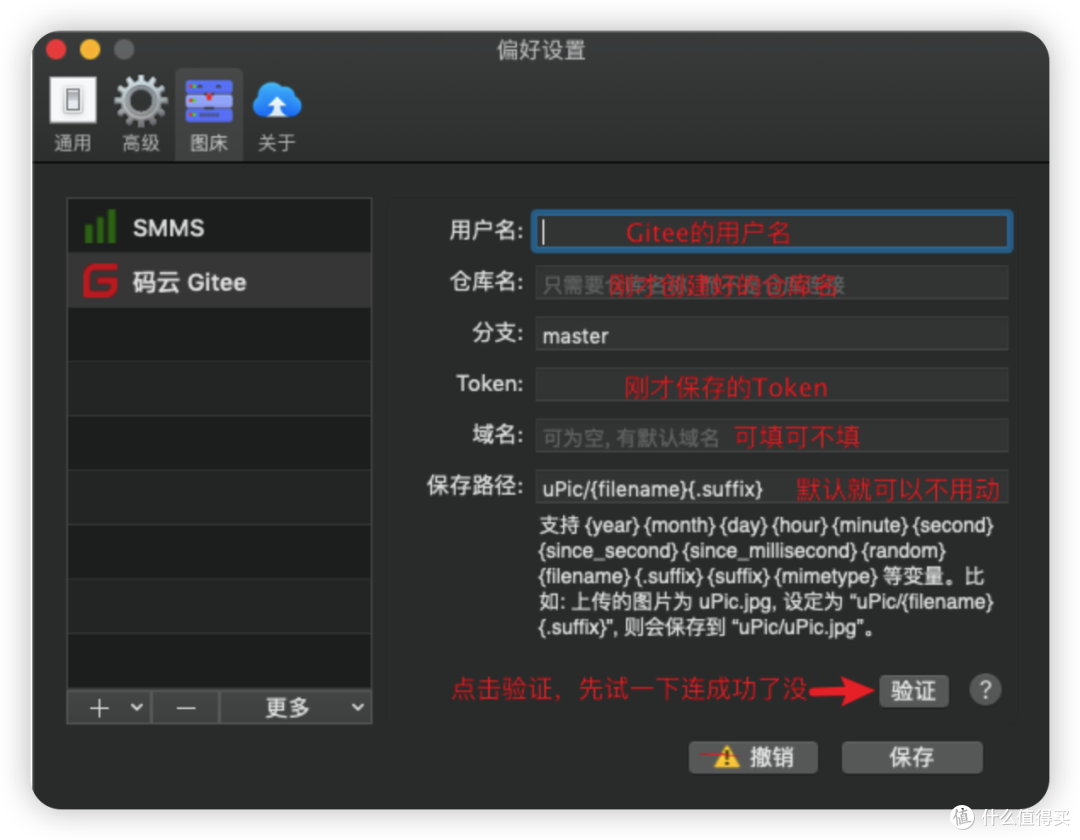Open the 通用 general preferences tab
The image size is (1080, 840).
pos(72,114)
